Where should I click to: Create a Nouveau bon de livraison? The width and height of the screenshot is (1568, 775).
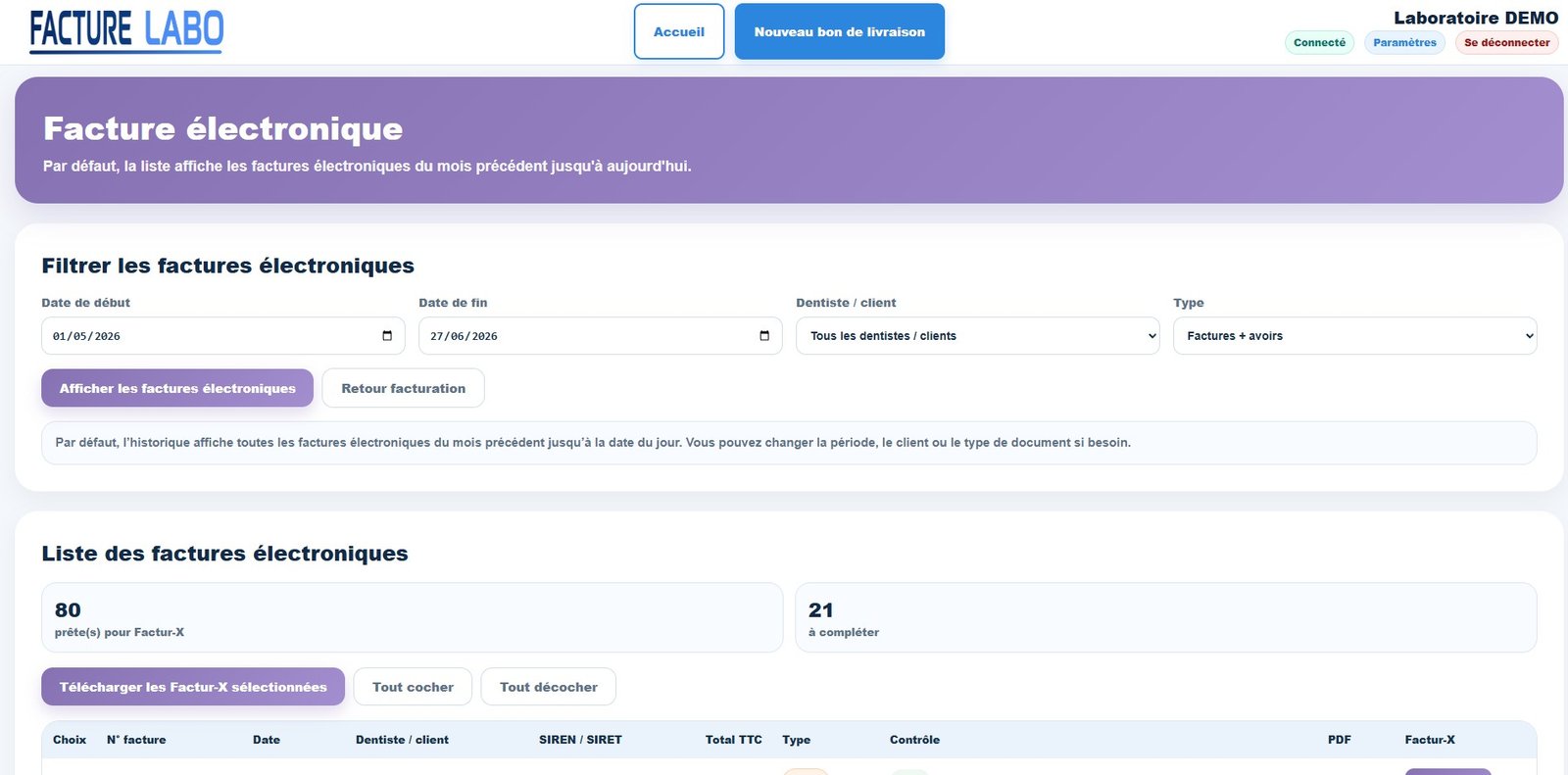840,31
